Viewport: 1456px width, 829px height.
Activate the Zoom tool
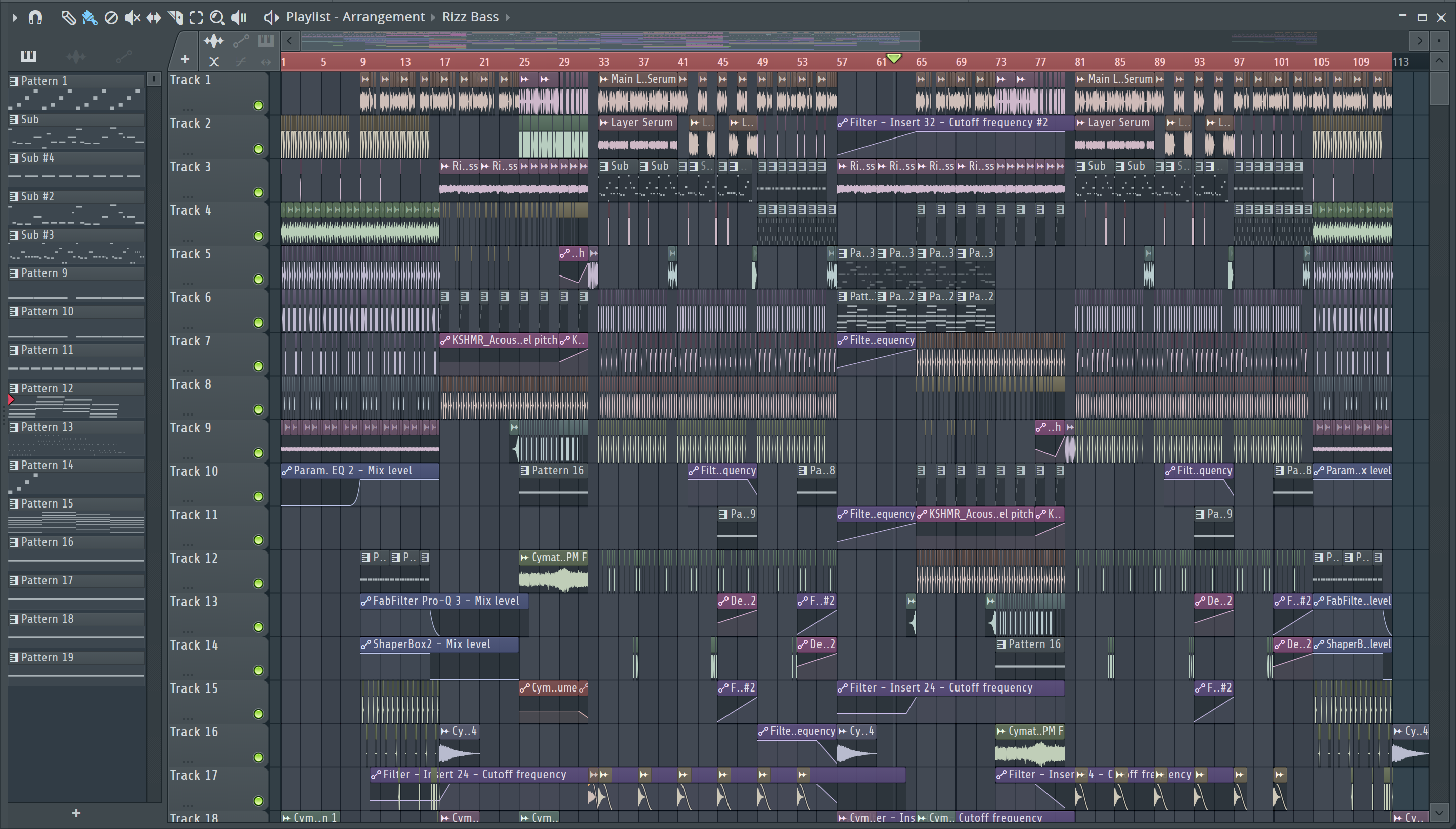(217, 18)
